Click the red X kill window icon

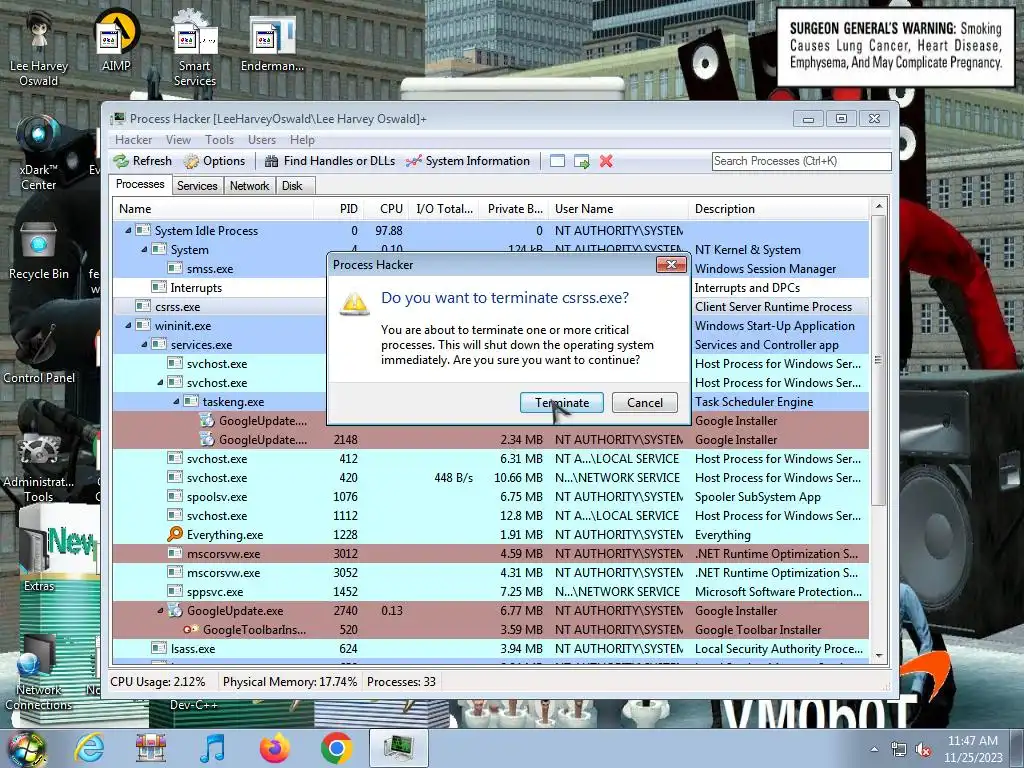(x=606, y=161)
